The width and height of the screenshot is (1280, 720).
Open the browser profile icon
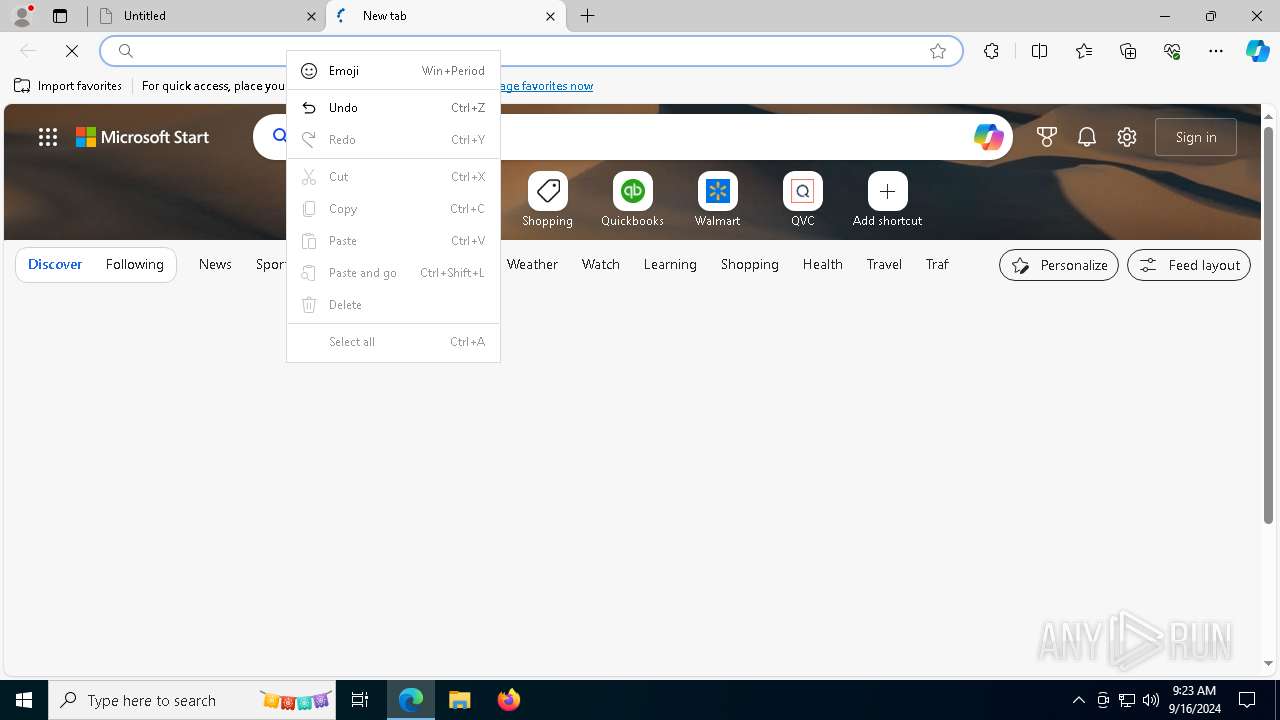click(x=22, y=16)
